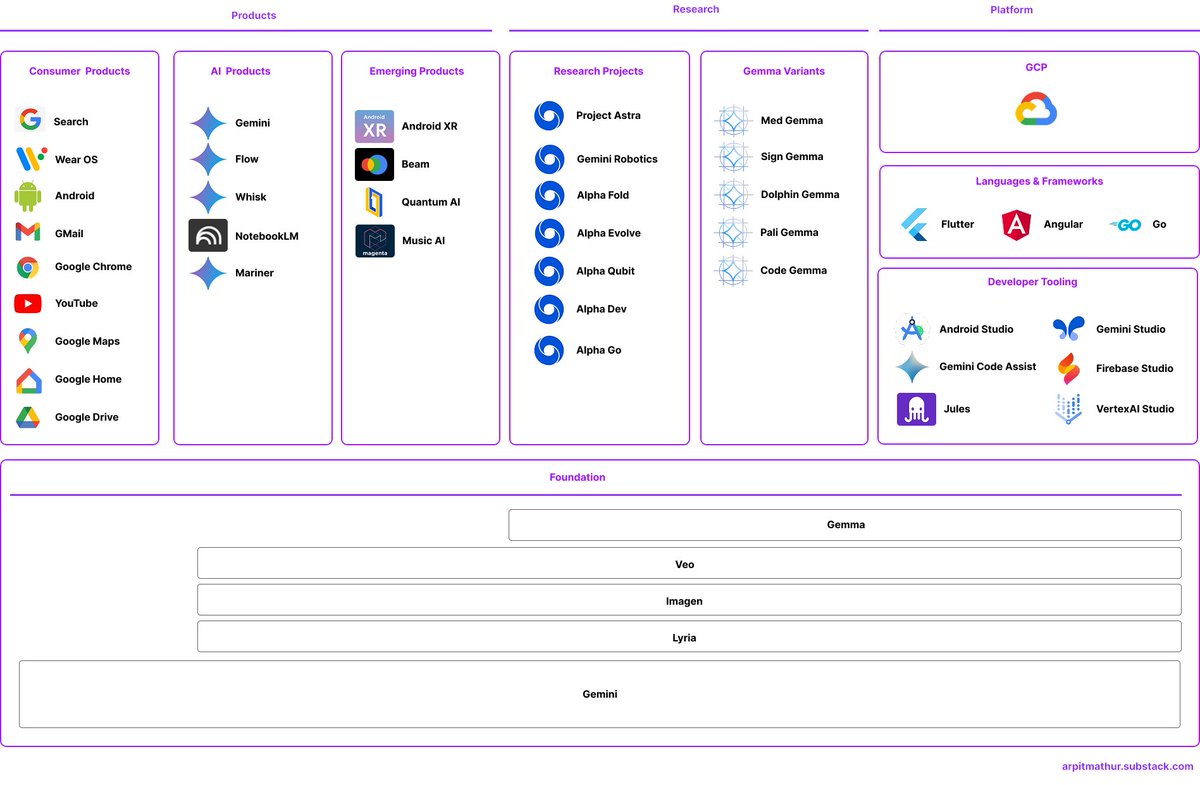Select the Alpha Go label
The width and height of the screenshot is (1200, 785).
pyautogui.click(x=598, y=350)
